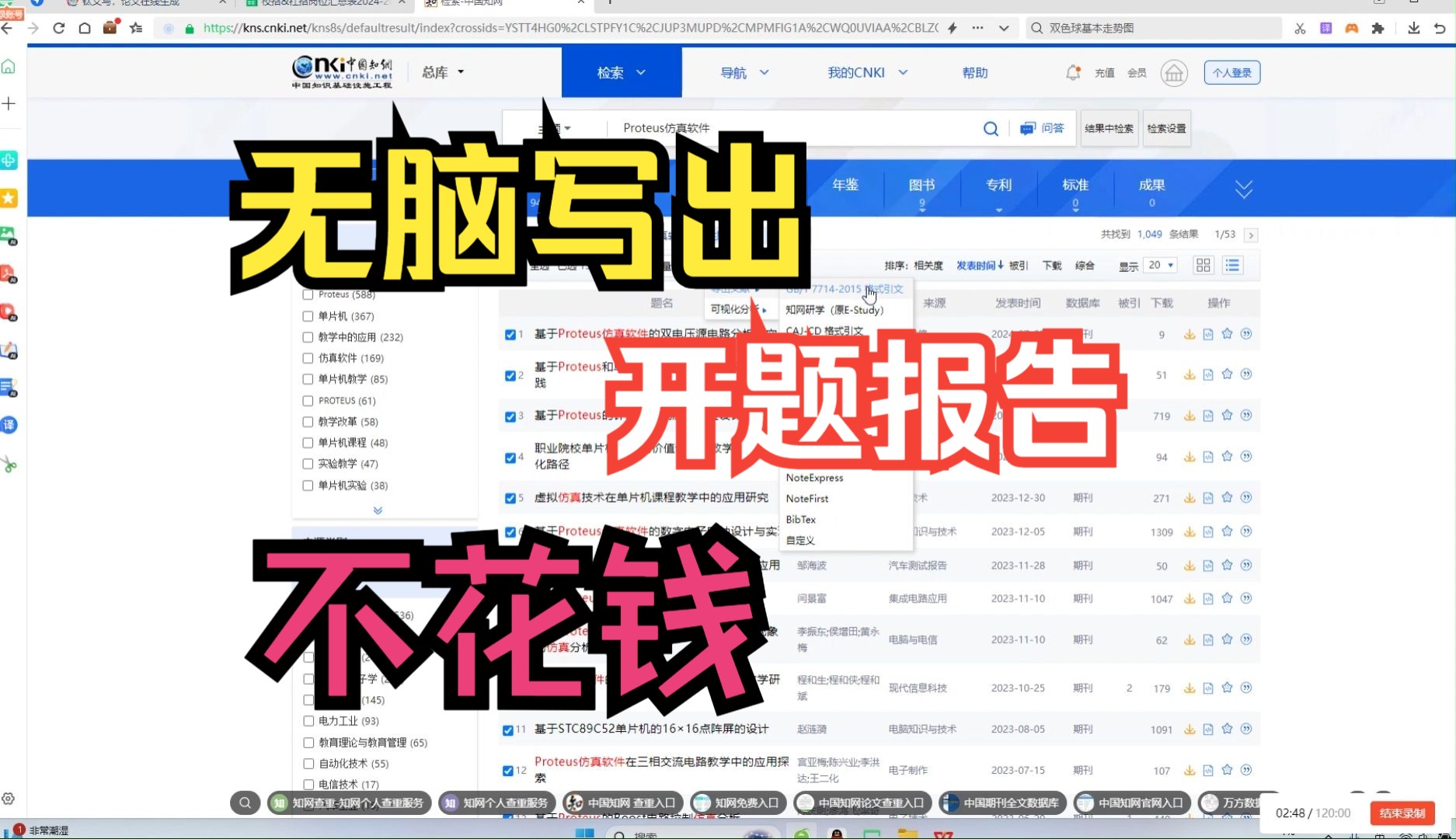Open the 总库 dropdown
The image size is (1456, 839).
443,72
